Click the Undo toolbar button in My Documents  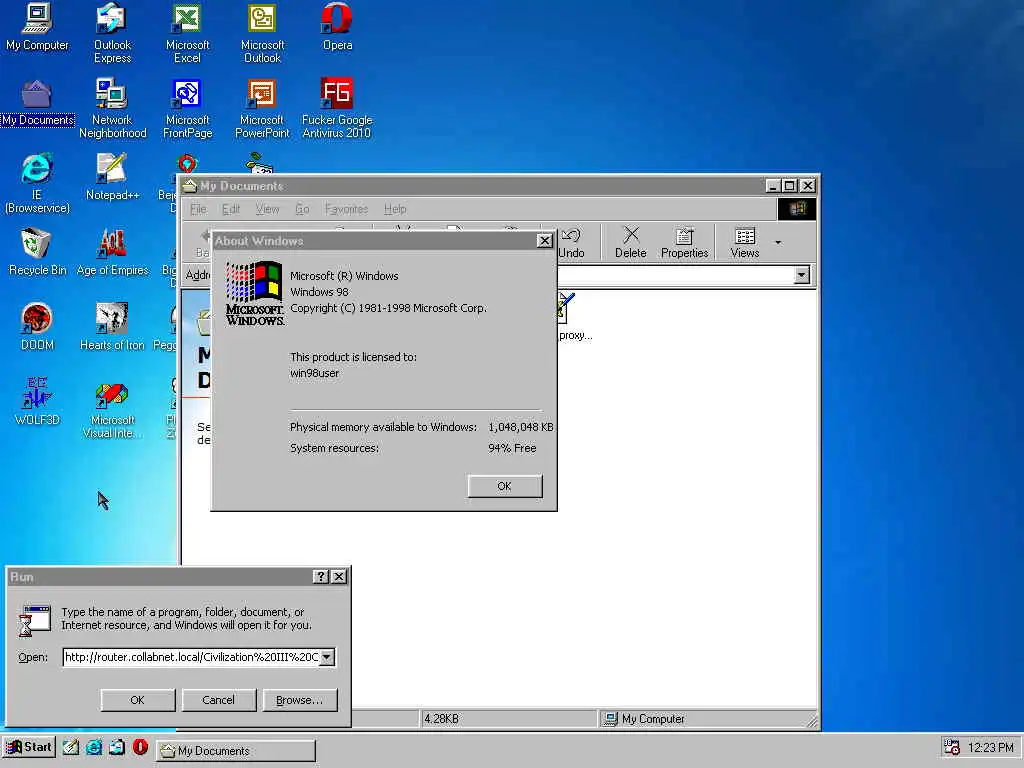(571, 242)
